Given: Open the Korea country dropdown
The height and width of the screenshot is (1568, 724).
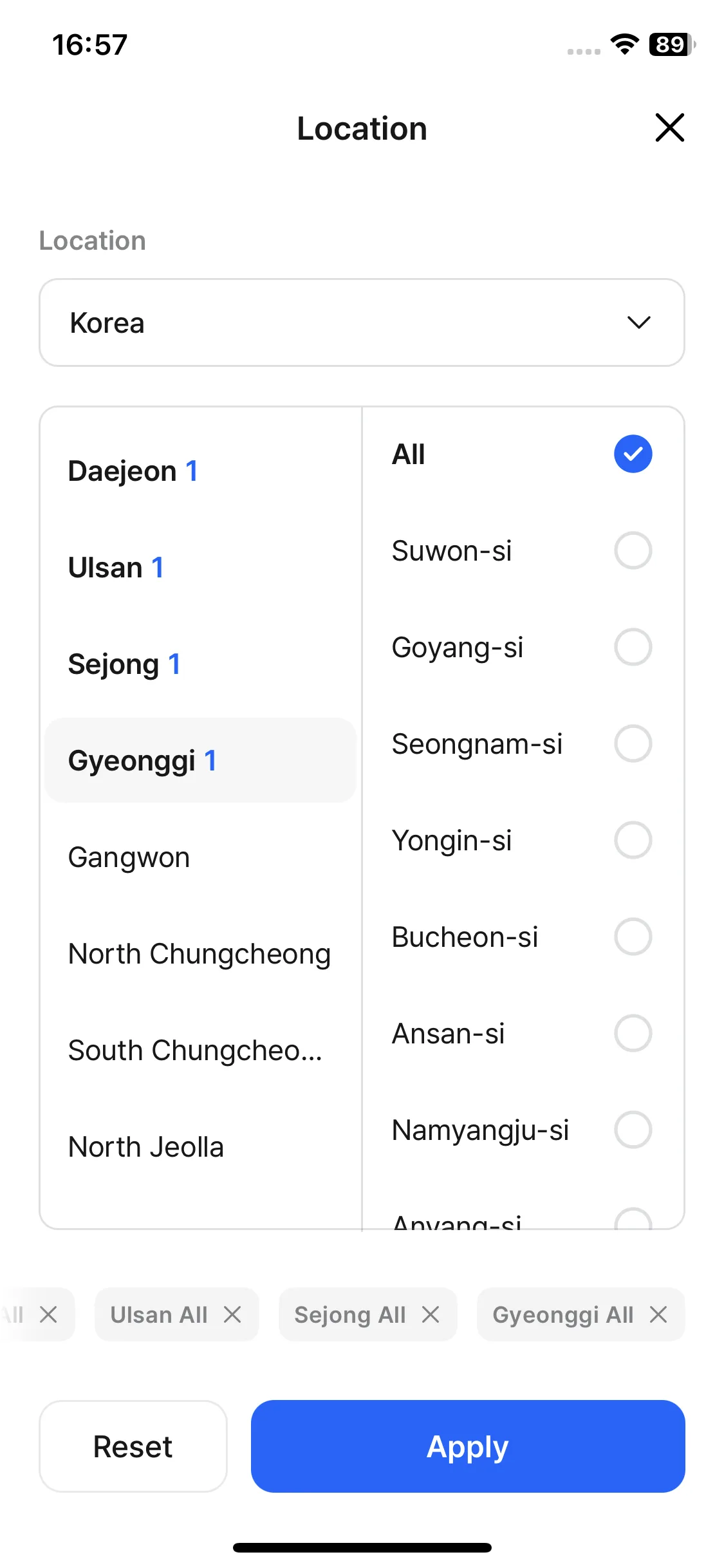Looking at the screenshot, I should point(362,322).
